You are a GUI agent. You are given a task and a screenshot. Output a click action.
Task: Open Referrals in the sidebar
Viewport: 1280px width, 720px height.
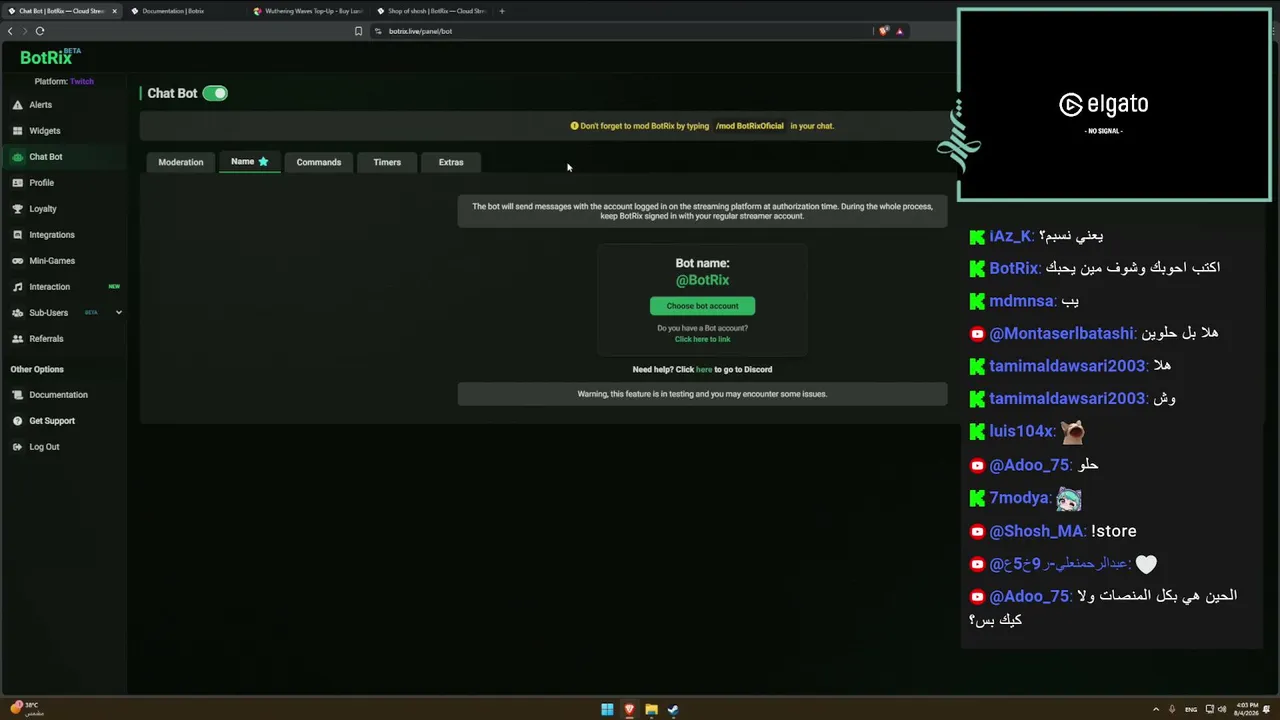[46, 339]
